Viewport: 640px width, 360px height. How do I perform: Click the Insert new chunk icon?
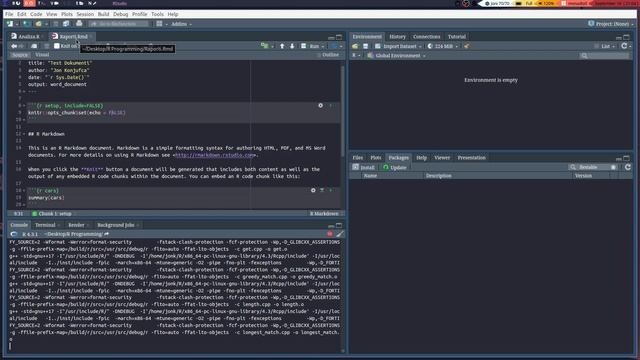tap(264, 46)
